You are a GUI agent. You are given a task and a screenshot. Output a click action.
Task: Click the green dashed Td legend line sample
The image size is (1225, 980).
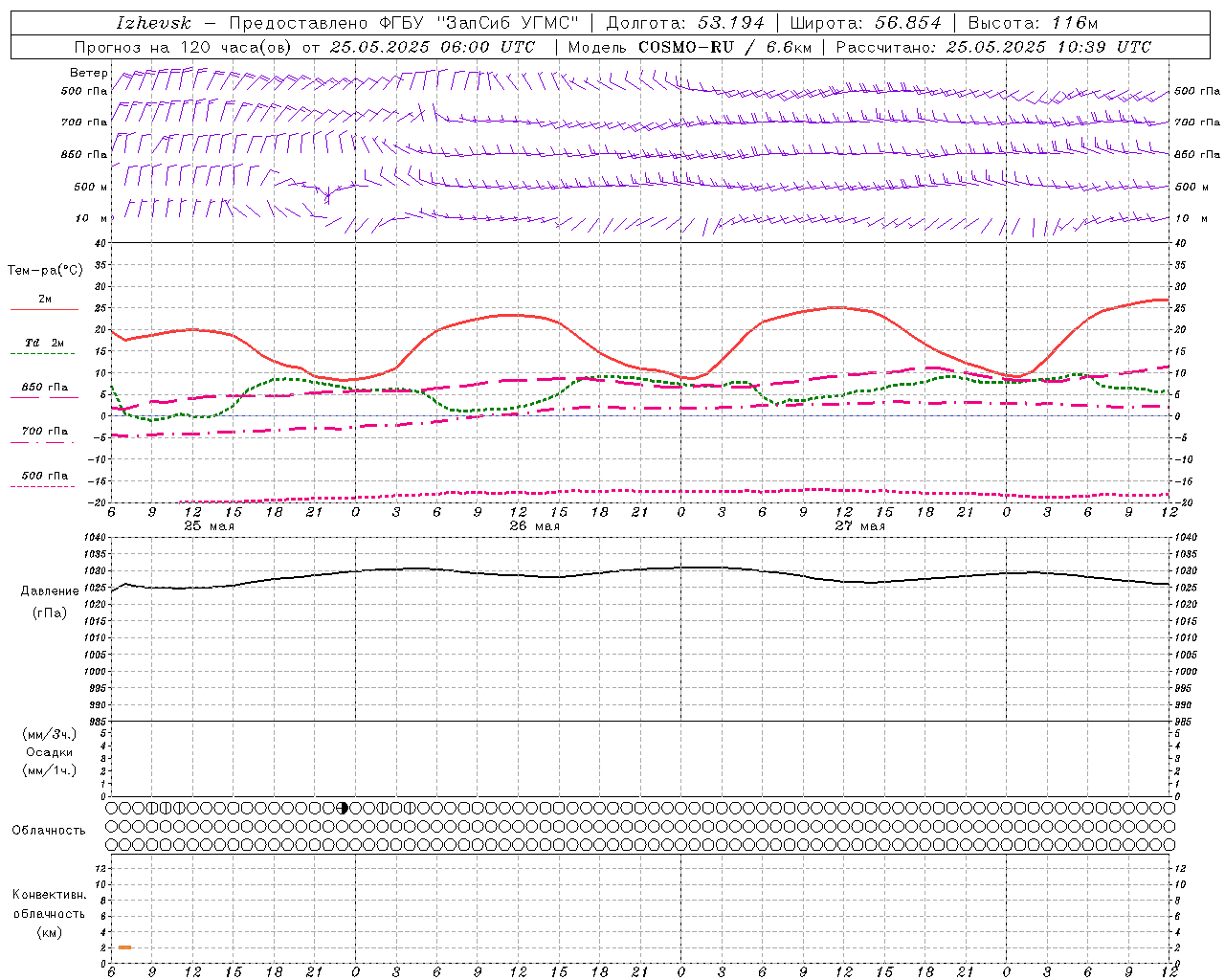pos(42,353)
